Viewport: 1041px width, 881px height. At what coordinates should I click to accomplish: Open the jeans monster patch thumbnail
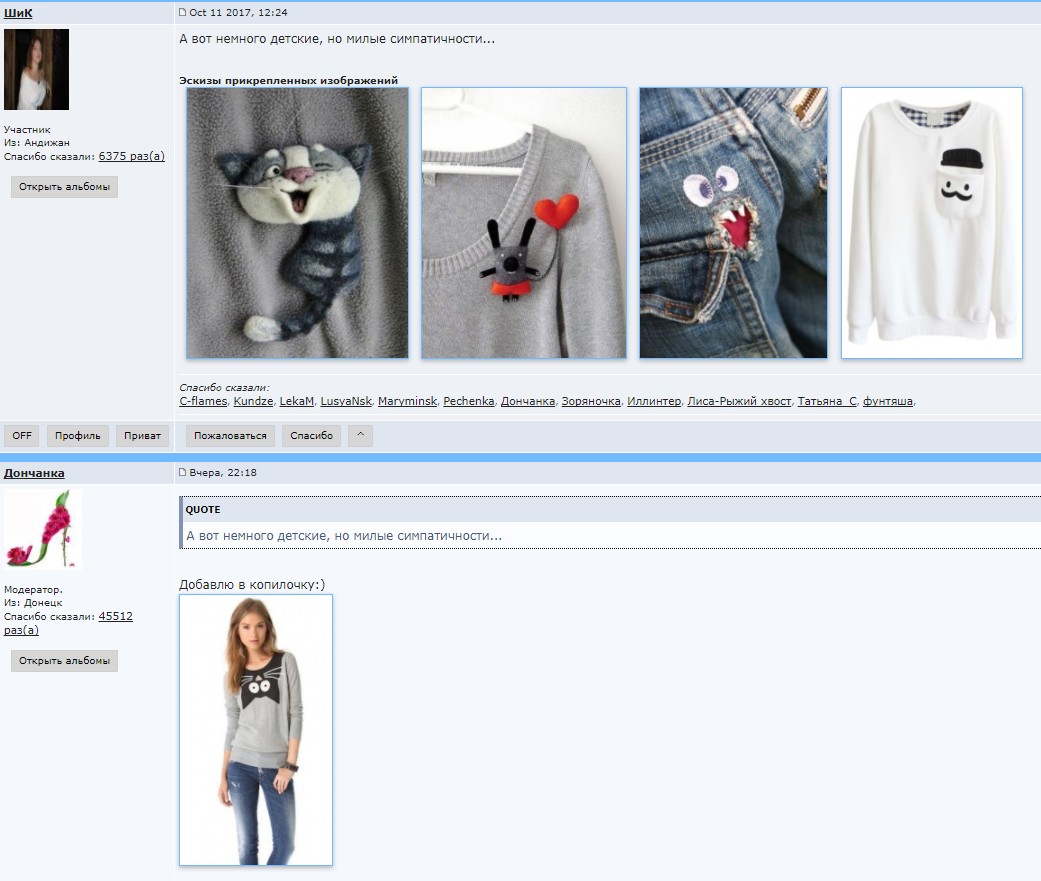click(x=733, y=223)
